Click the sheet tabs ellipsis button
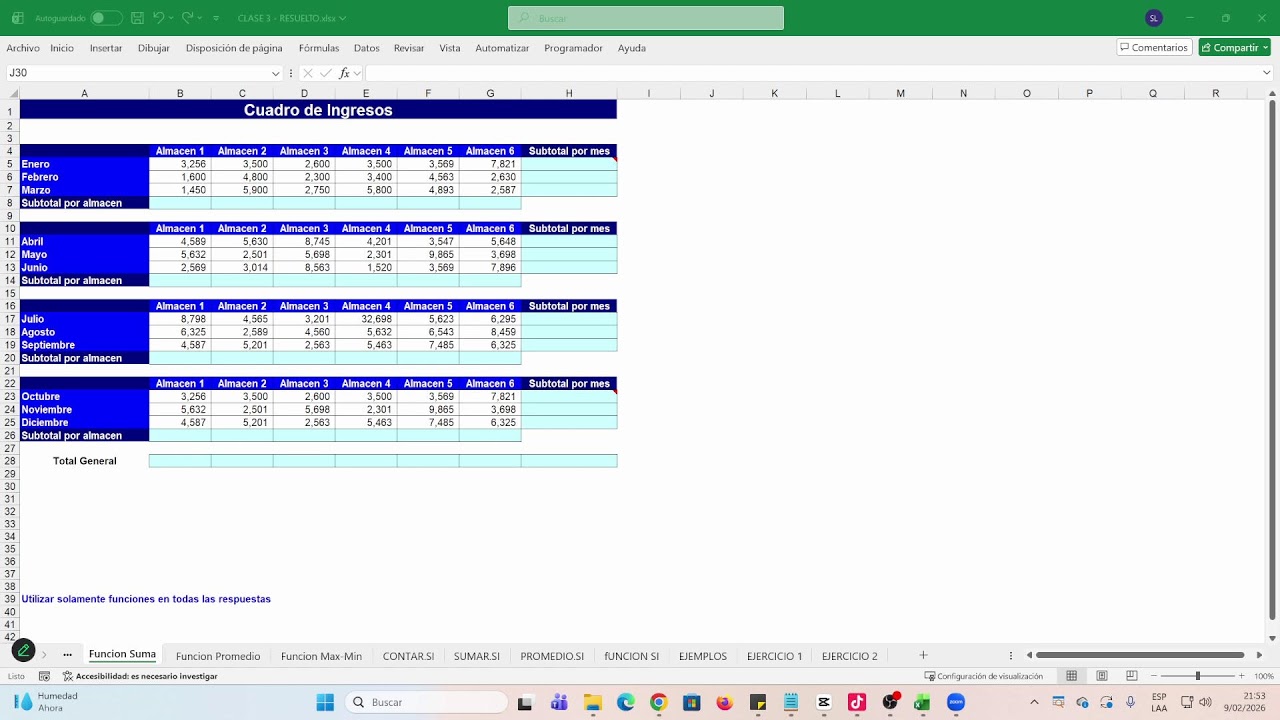This screenshot has height=720, width=1280. pyautogui.click(x=67, y=655)
